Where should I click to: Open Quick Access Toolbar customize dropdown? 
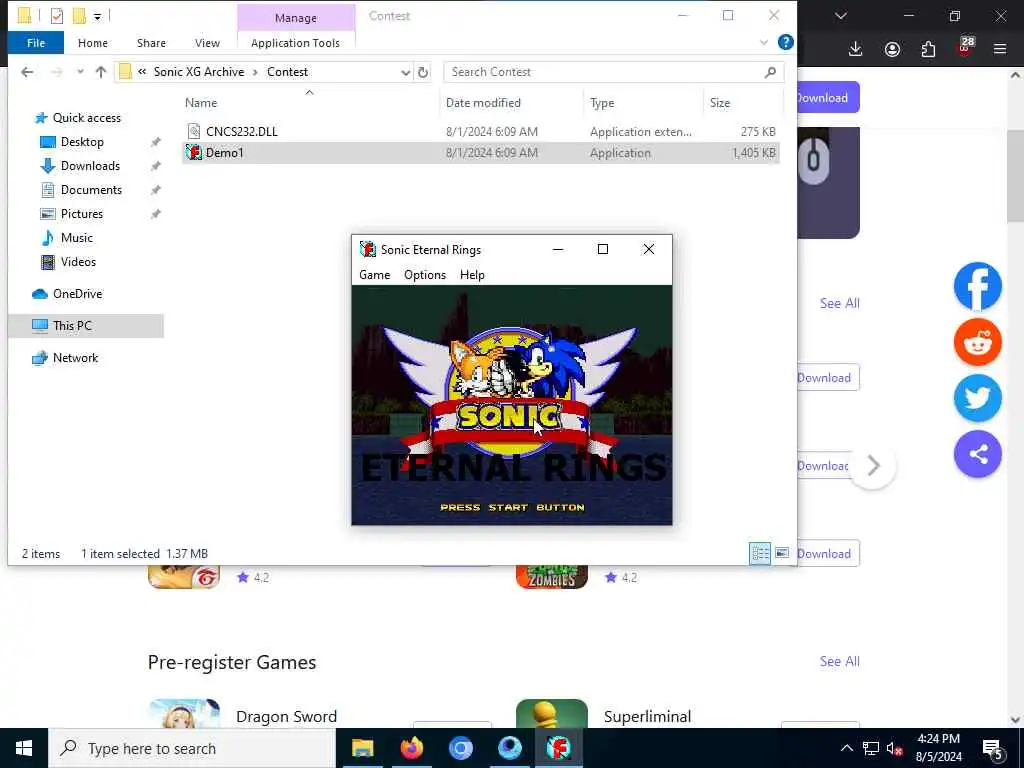(97, 16)
